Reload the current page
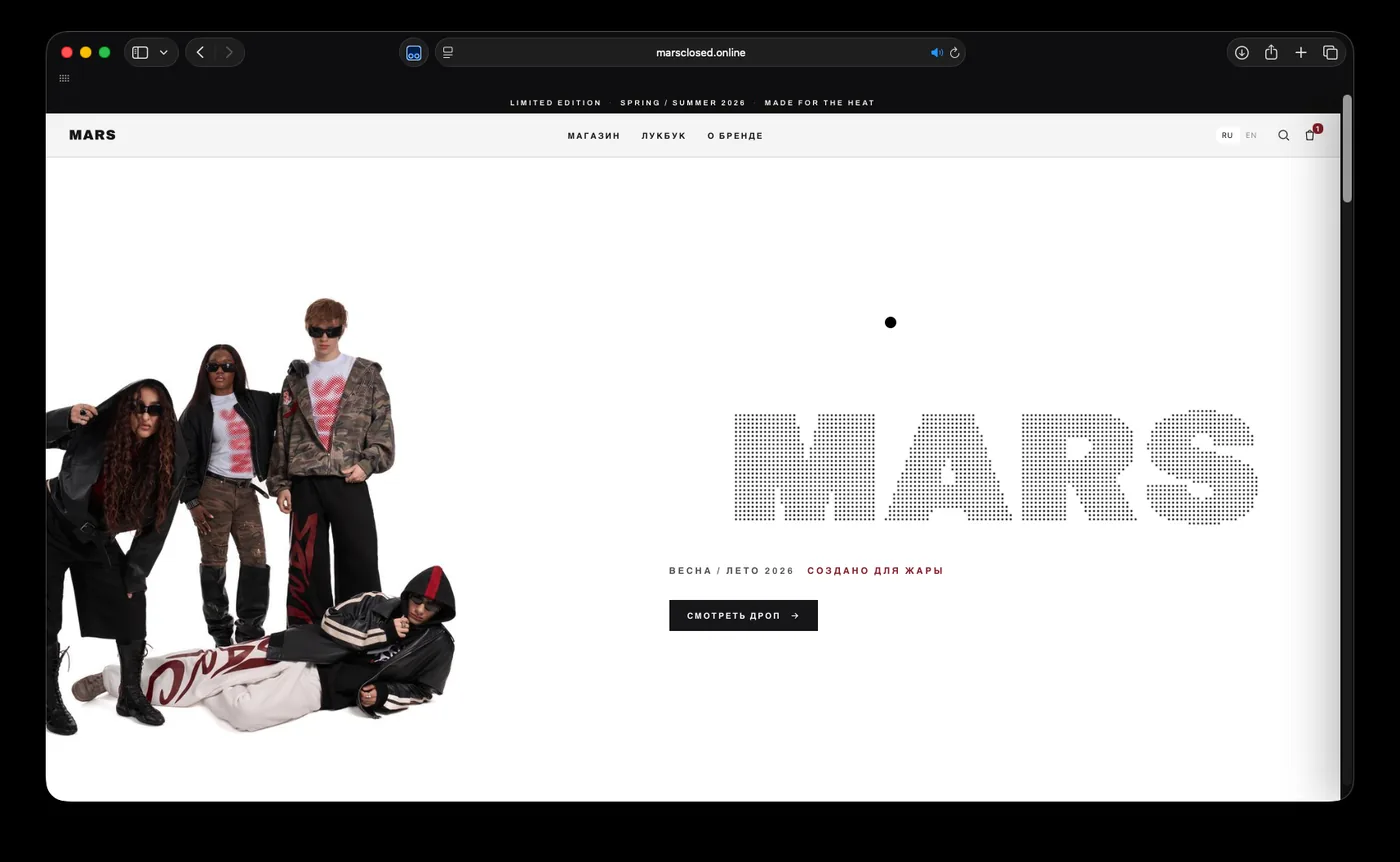 (955, 52)
